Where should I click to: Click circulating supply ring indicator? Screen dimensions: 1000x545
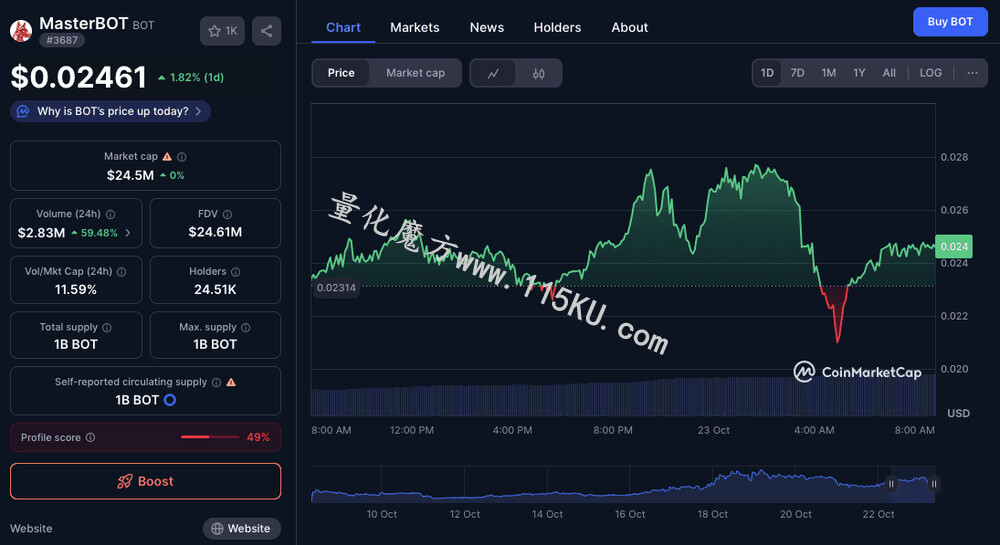(x=170, y=400)
